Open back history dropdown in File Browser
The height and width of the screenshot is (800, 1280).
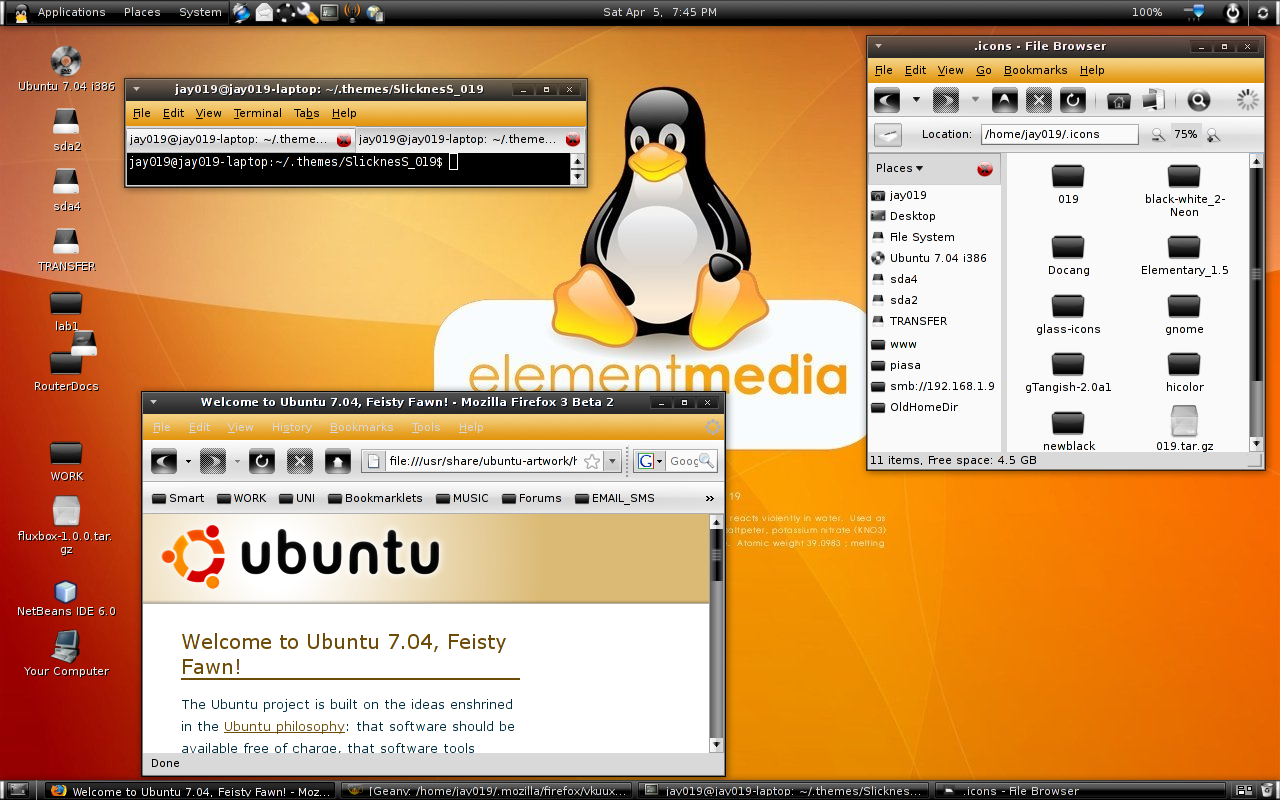coord(916,100)
